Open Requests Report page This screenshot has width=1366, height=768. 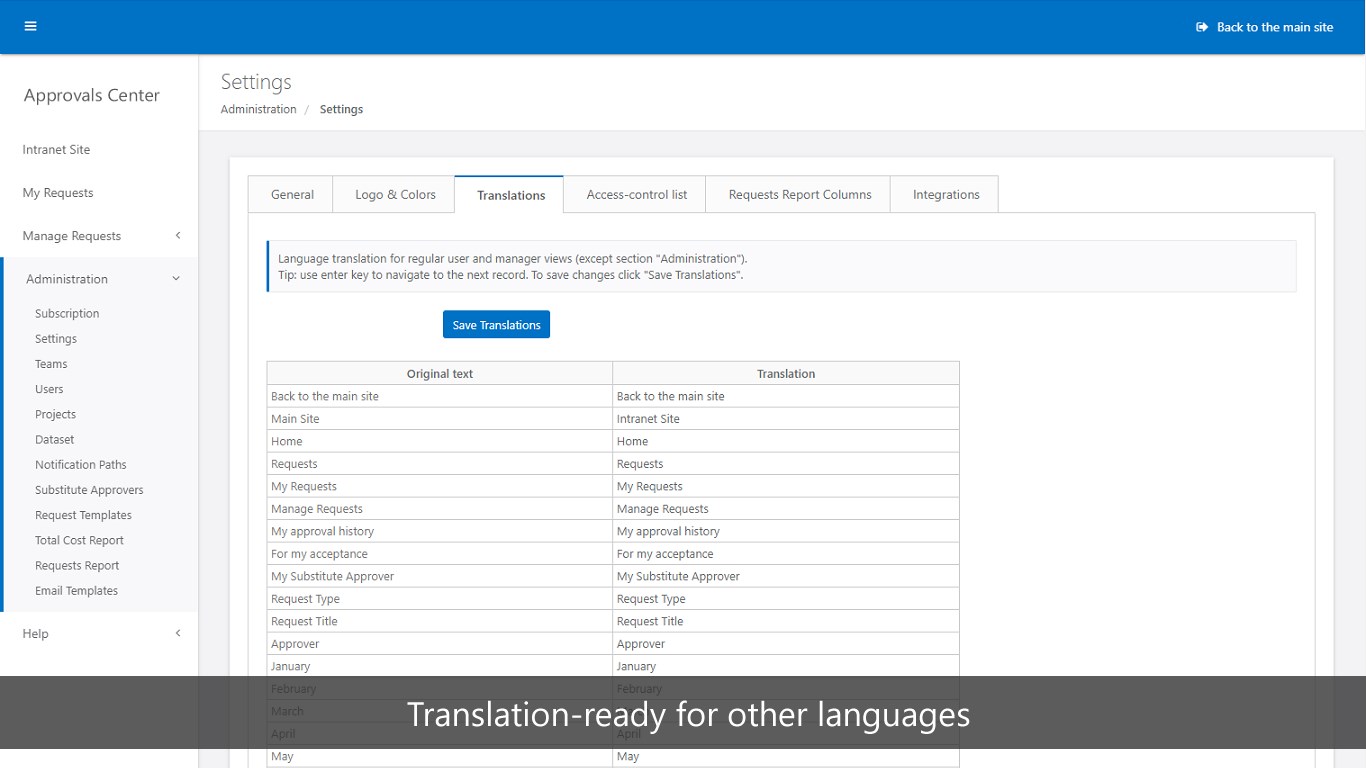coord(77,565)
